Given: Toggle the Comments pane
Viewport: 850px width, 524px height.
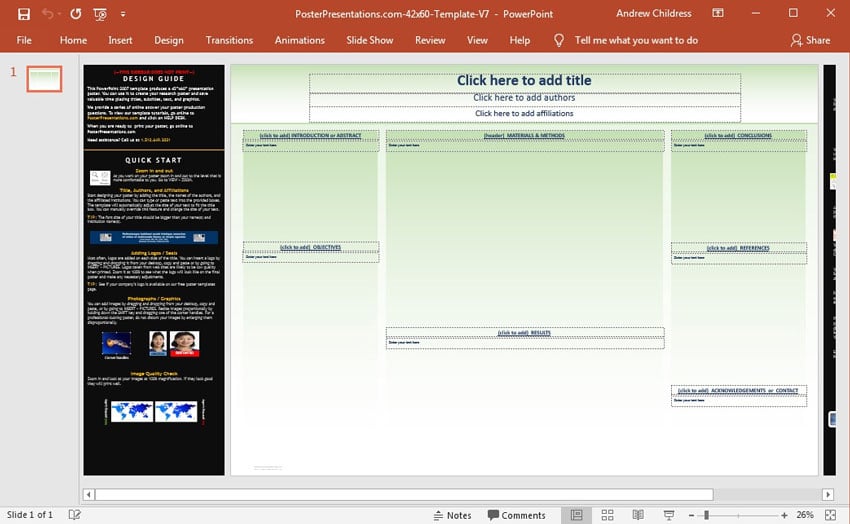Looking at the screenshot, I should coord(516,515).
